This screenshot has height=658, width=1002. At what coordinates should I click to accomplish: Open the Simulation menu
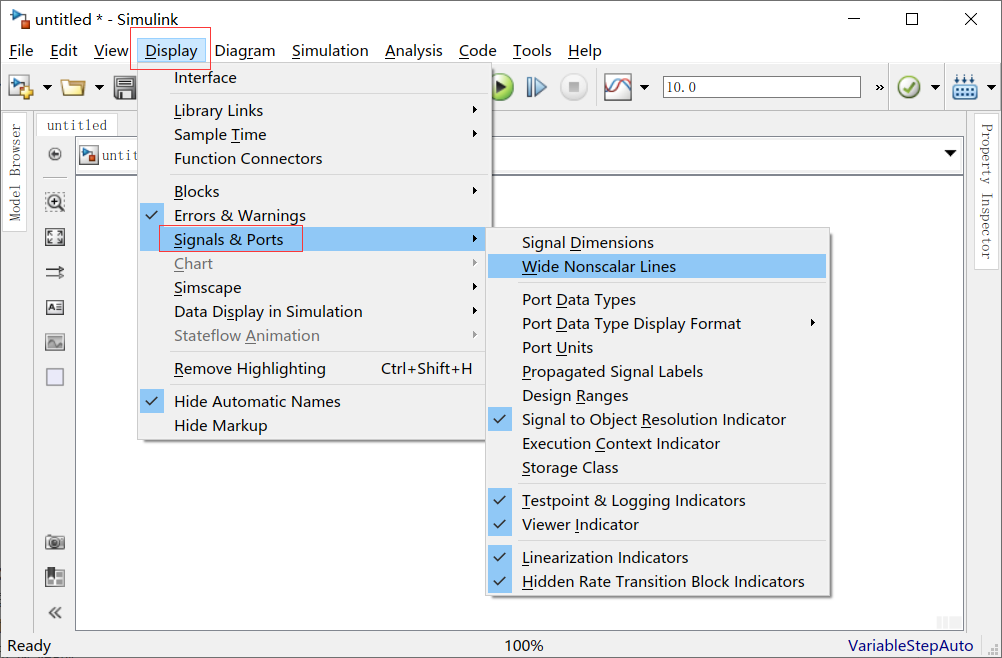330,50
